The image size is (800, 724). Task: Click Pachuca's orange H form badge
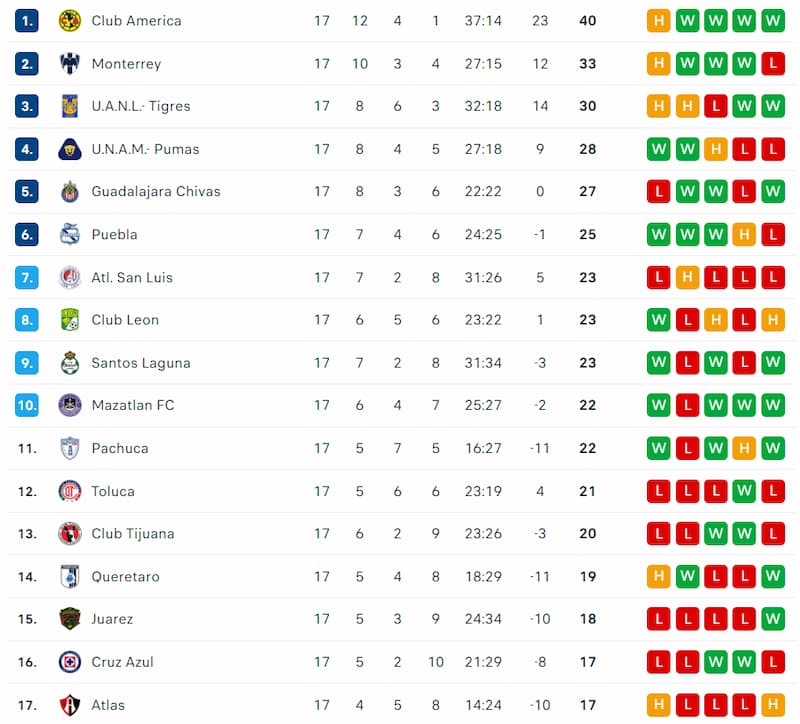[x=743, y=449]
